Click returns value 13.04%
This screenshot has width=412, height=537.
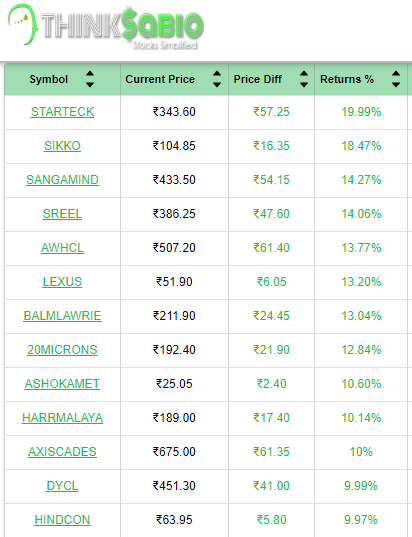pos(361,316)
